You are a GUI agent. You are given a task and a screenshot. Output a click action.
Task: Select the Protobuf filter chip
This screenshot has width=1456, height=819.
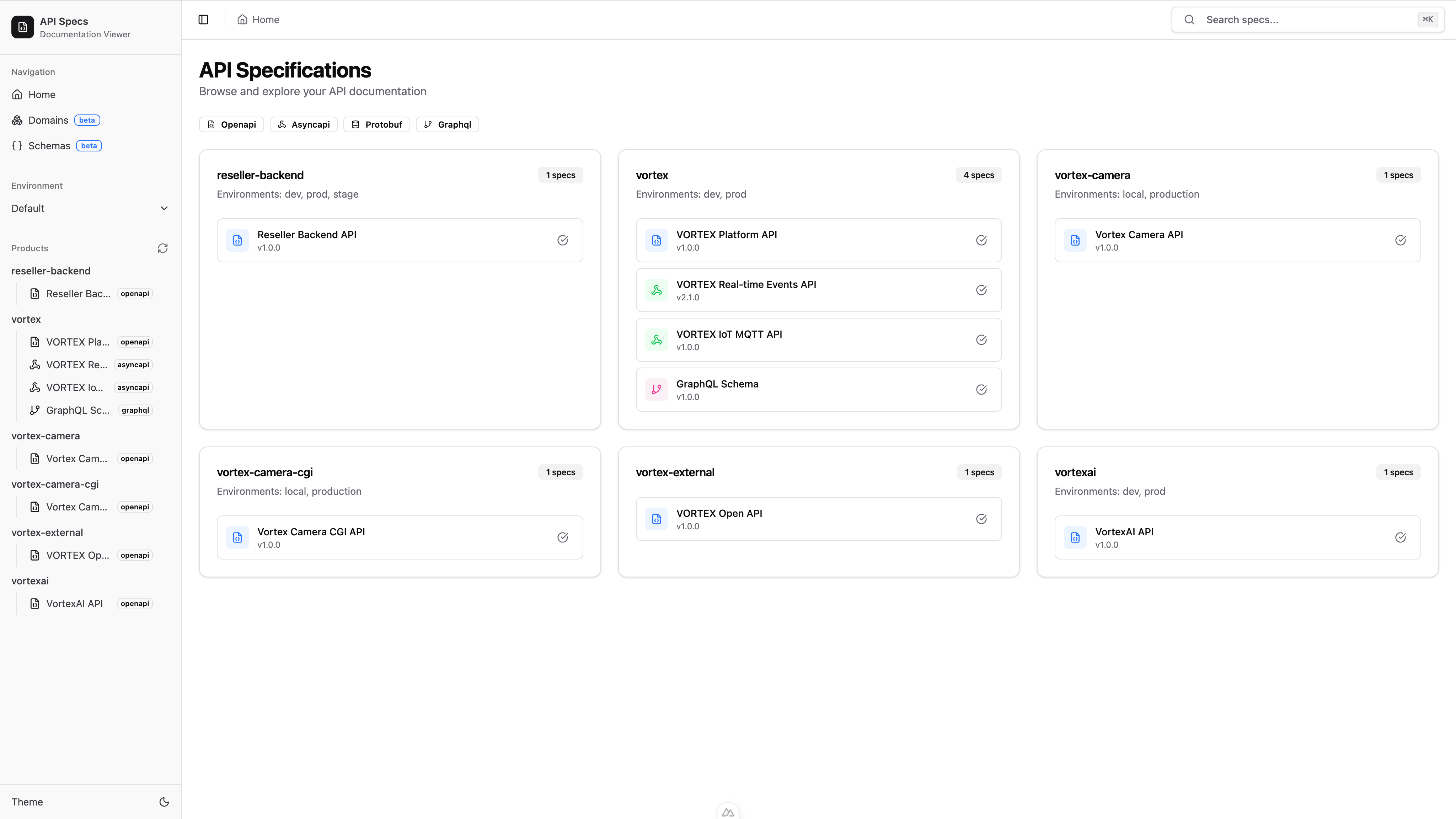pos(376,124)
